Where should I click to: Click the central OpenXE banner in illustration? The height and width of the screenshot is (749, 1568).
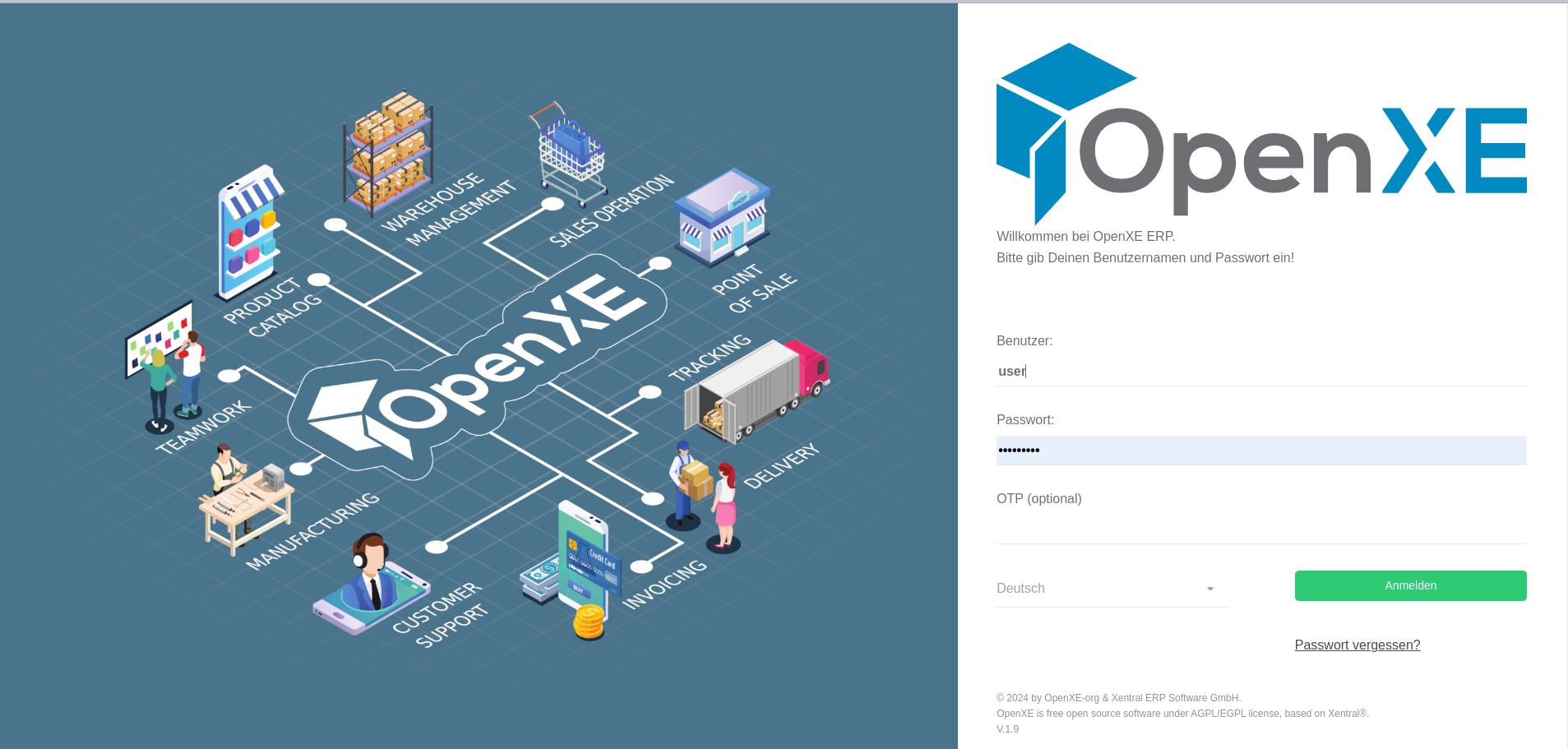(x=477, y=368)
